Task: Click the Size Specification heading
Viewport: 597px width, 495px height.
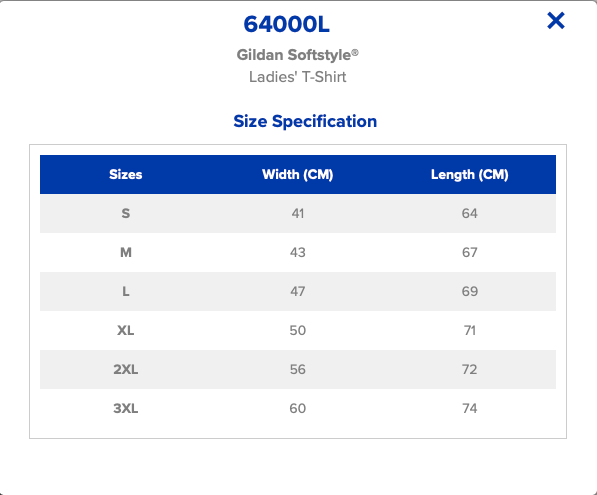Action: [x=305, y=121]
